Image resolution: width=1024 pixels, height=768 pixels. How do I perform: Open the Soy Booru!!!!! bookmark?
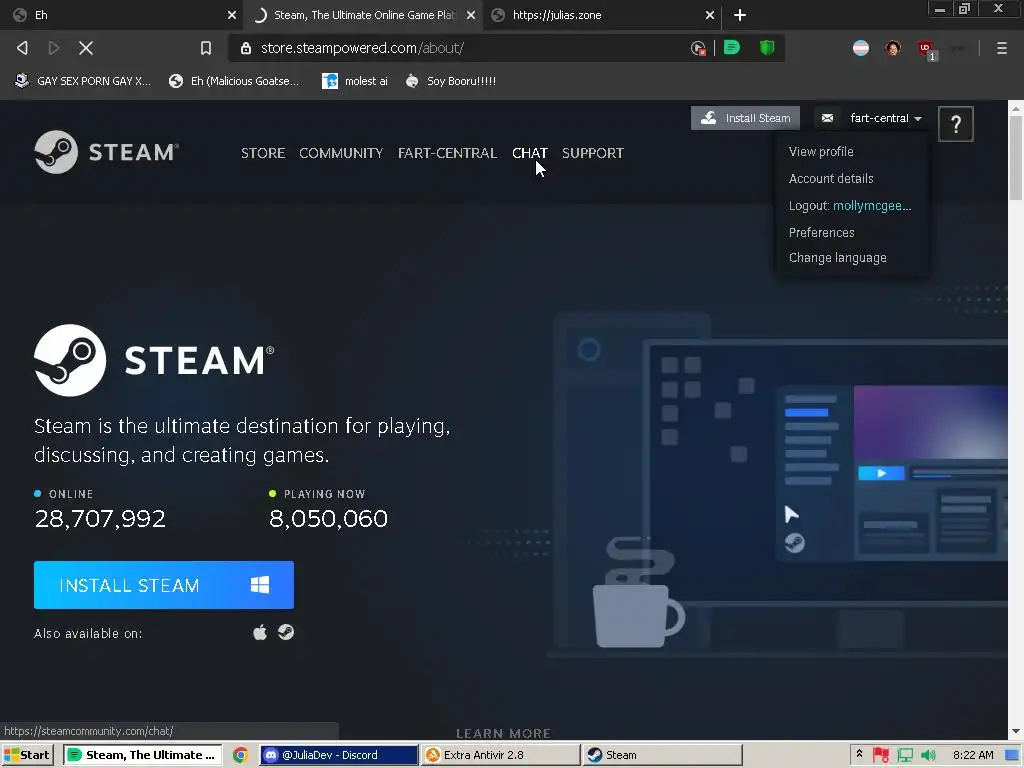point(451,81)
